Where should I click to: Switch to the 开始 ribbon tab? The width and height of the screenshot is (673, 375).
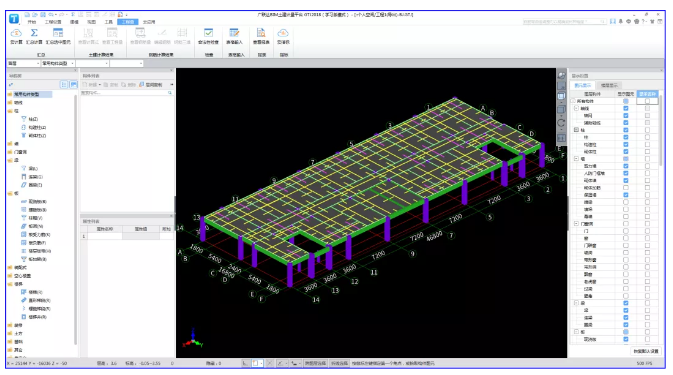32,22
